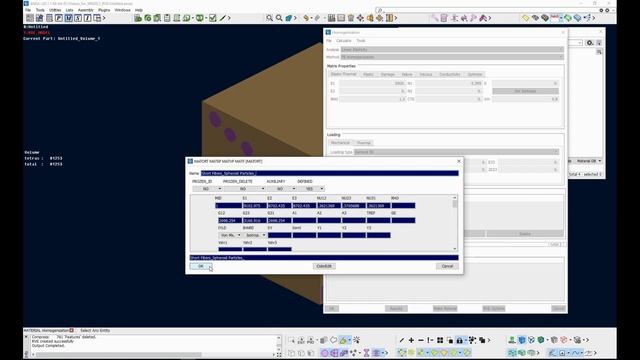Open the Plugins menu
Viewport: 640px width, 360px height.
[x=104, y=10]
